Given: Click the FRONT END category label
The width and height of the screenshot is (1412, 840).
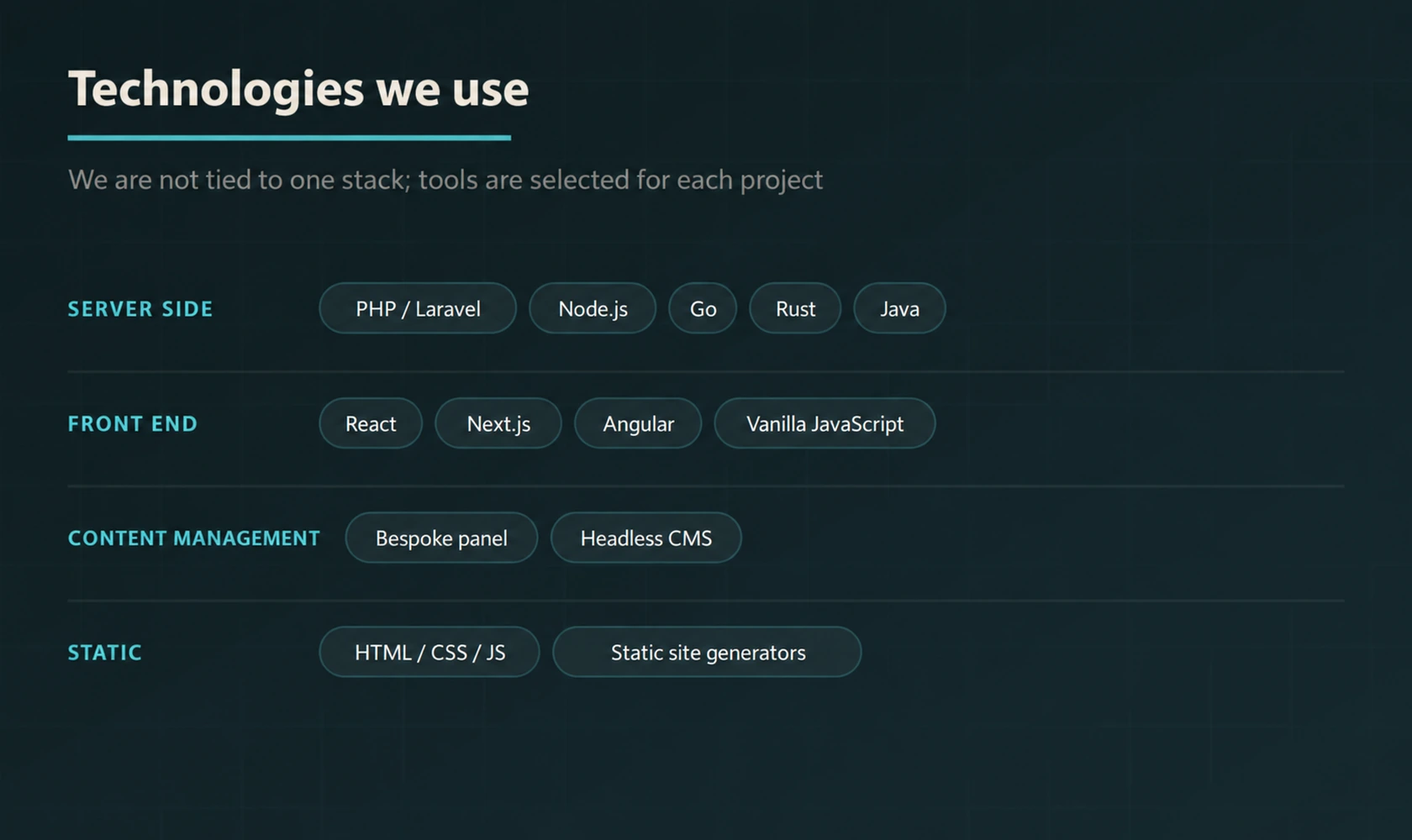Looking at the screenshot, I should point(133,423).
